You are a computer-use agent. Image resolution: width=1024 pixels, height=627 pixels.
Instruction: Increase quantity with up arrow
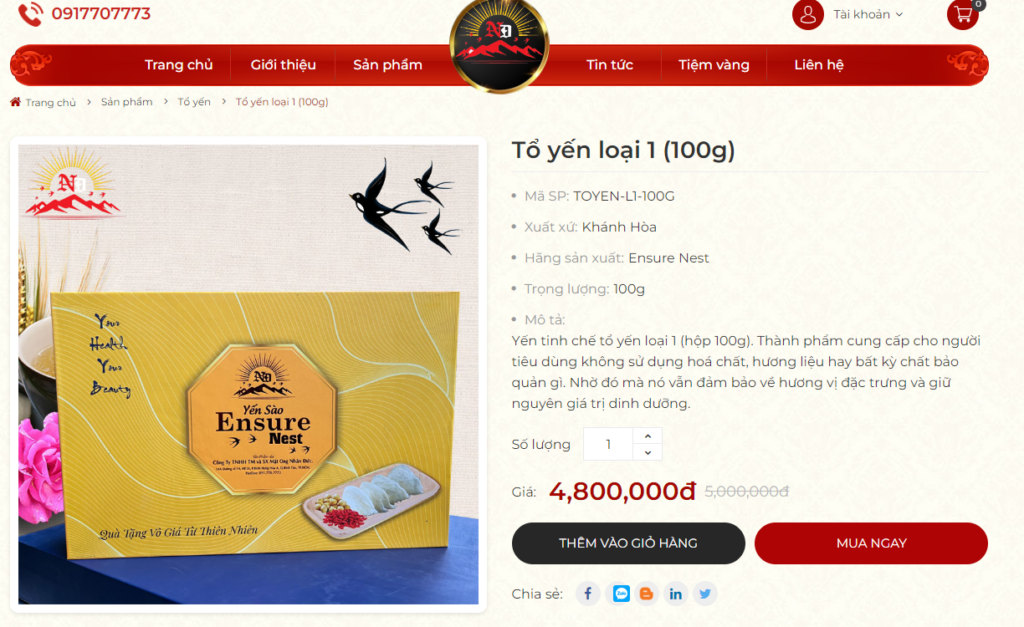click(647, 436)
